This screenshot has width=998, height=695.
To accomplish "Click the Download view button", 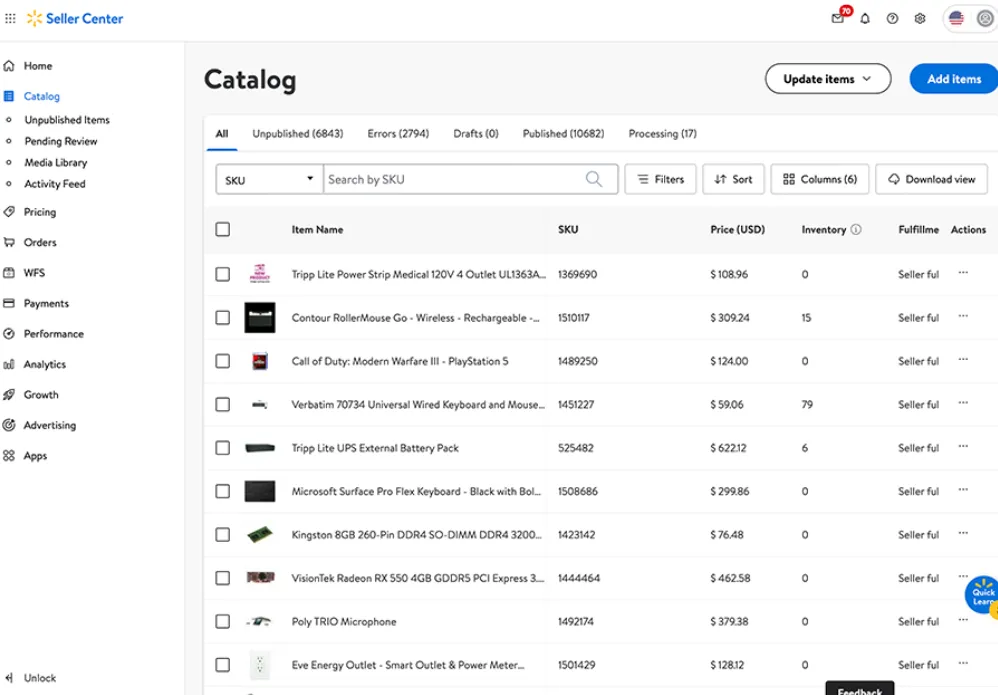I will point(931,179).
